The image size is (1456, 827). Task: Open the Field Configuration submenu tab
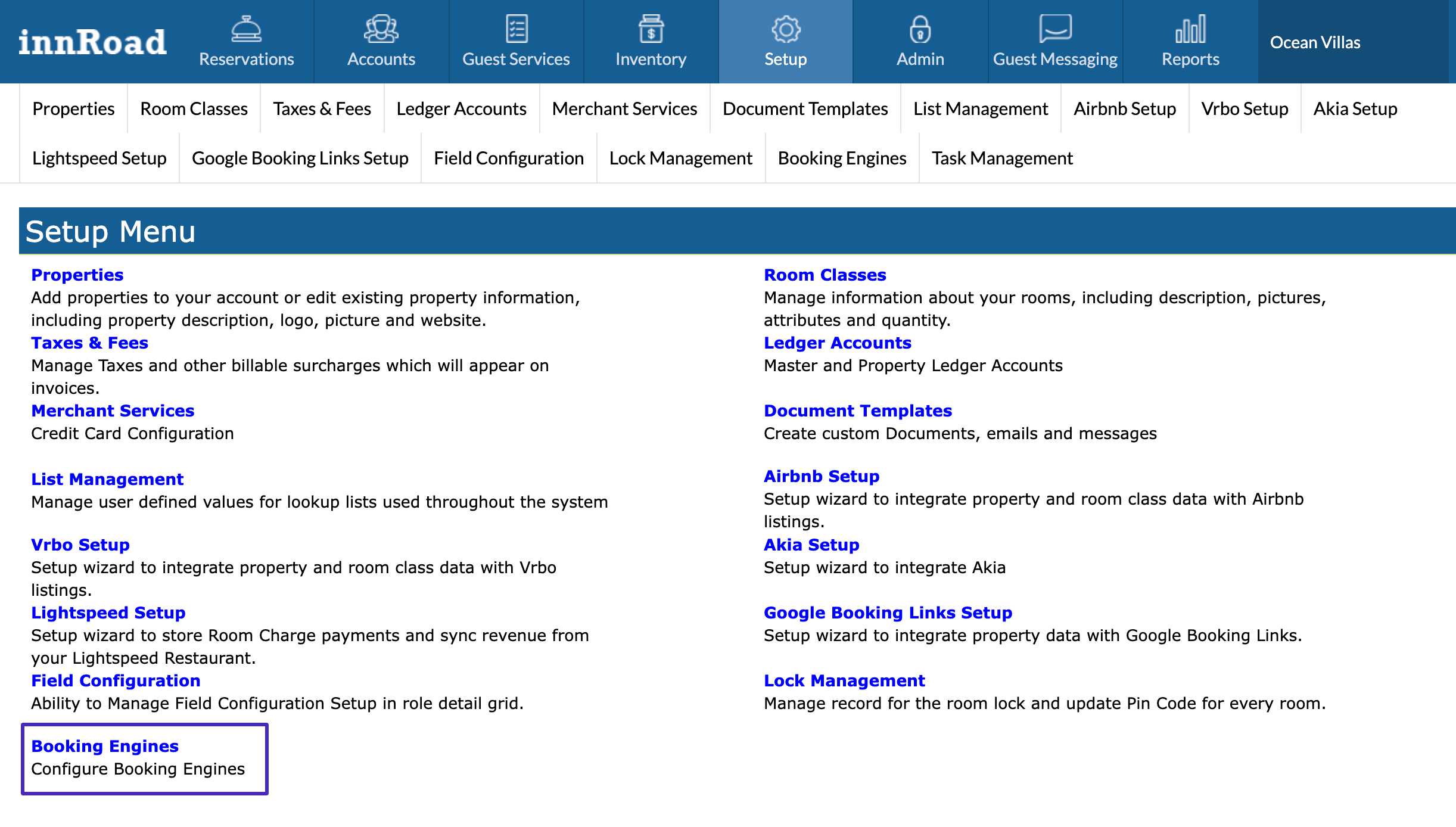[509, 158]
